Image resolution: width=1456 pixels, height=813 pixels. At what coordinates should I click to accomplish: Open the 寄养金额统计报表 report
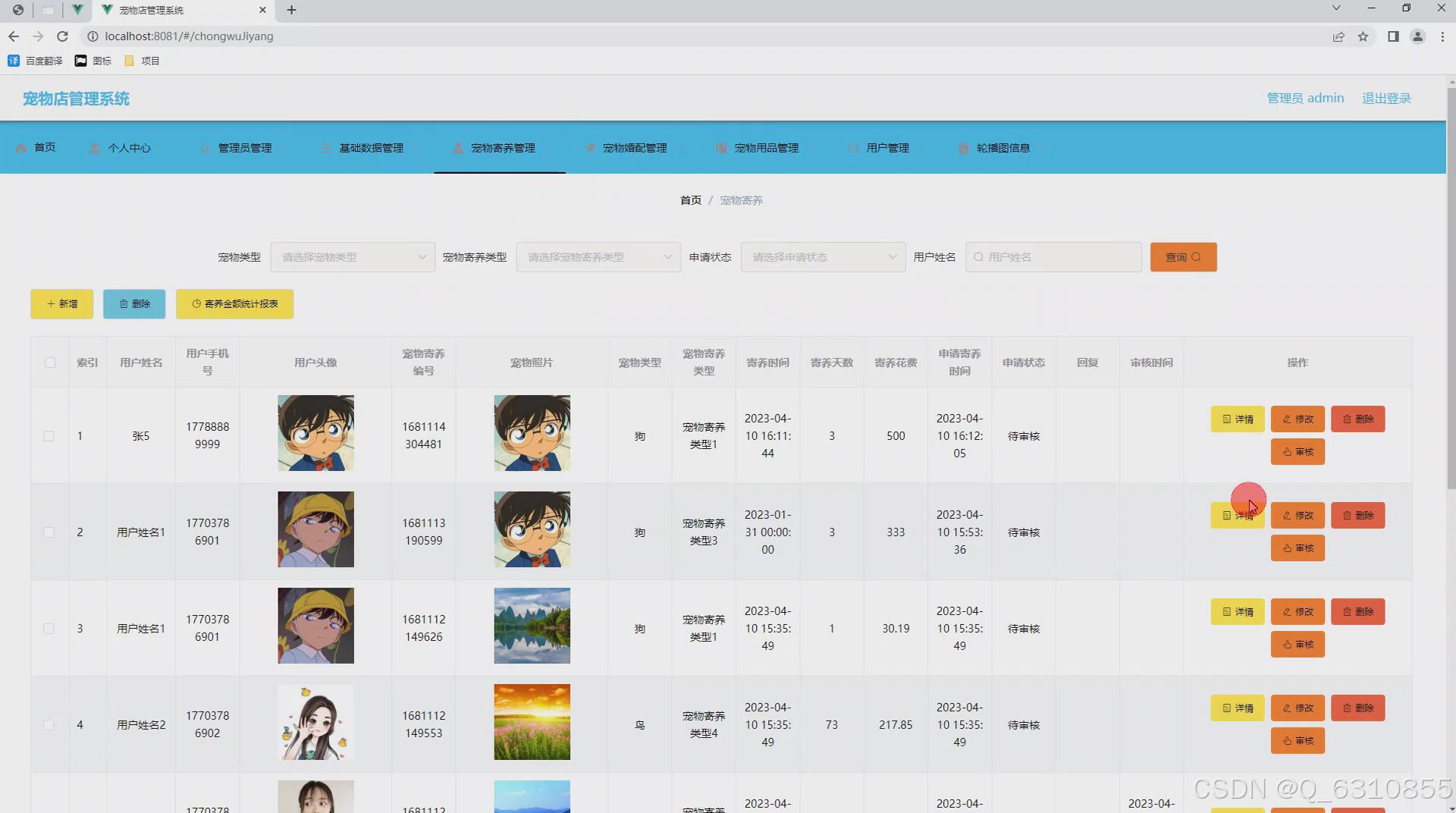235,304
